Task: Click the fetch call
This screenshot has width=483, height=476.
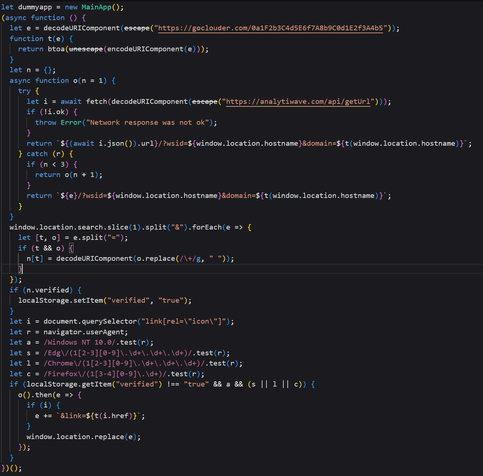Action: 96,101
